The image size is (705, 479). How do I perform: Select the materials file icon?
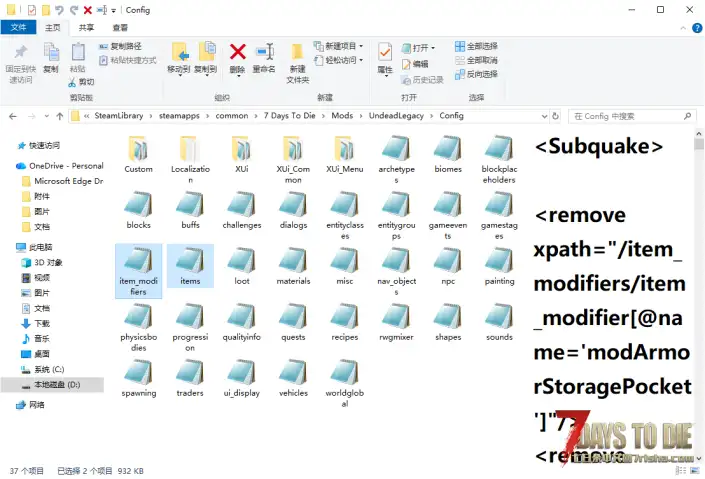[x=293, y=260]
